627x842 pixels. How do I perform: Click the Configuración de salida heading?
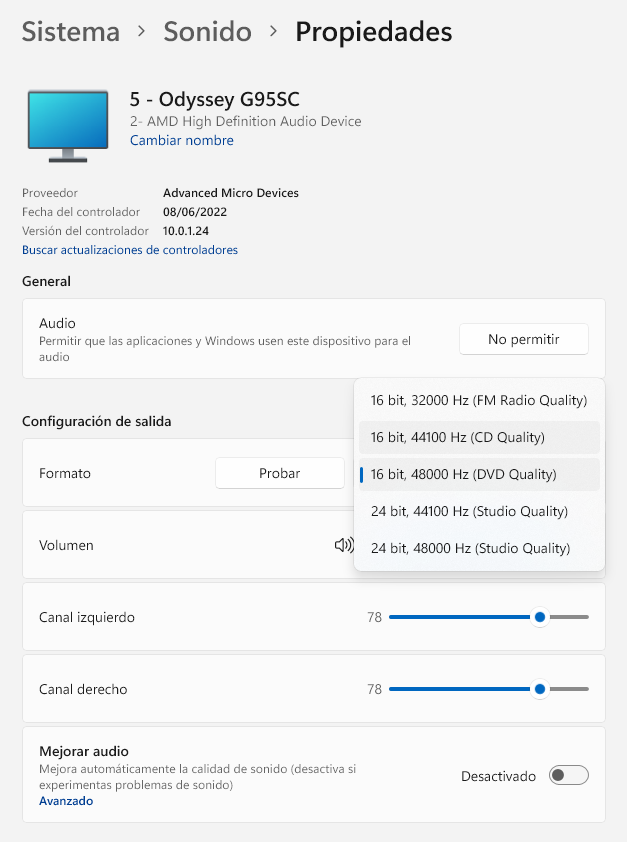coord(97,421)
